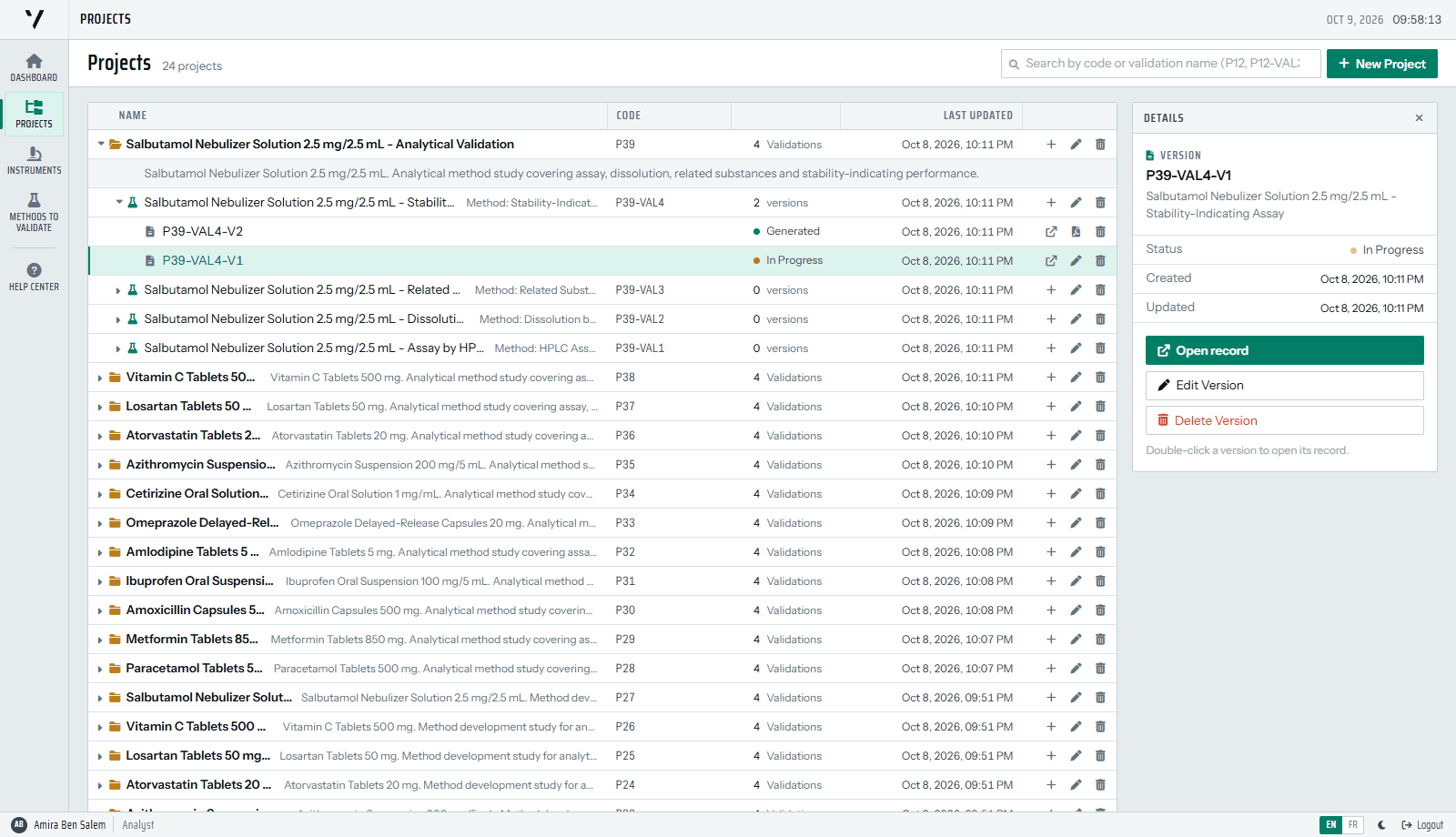Open the Dashboard from the sidebar
This screenshot has height=837, width=1456.
tap(34, 68)
